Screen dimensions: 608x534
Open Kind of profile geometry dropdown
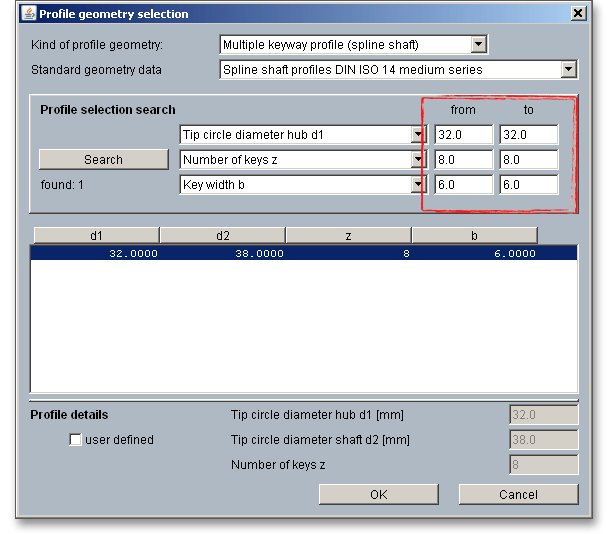[478, 45]
